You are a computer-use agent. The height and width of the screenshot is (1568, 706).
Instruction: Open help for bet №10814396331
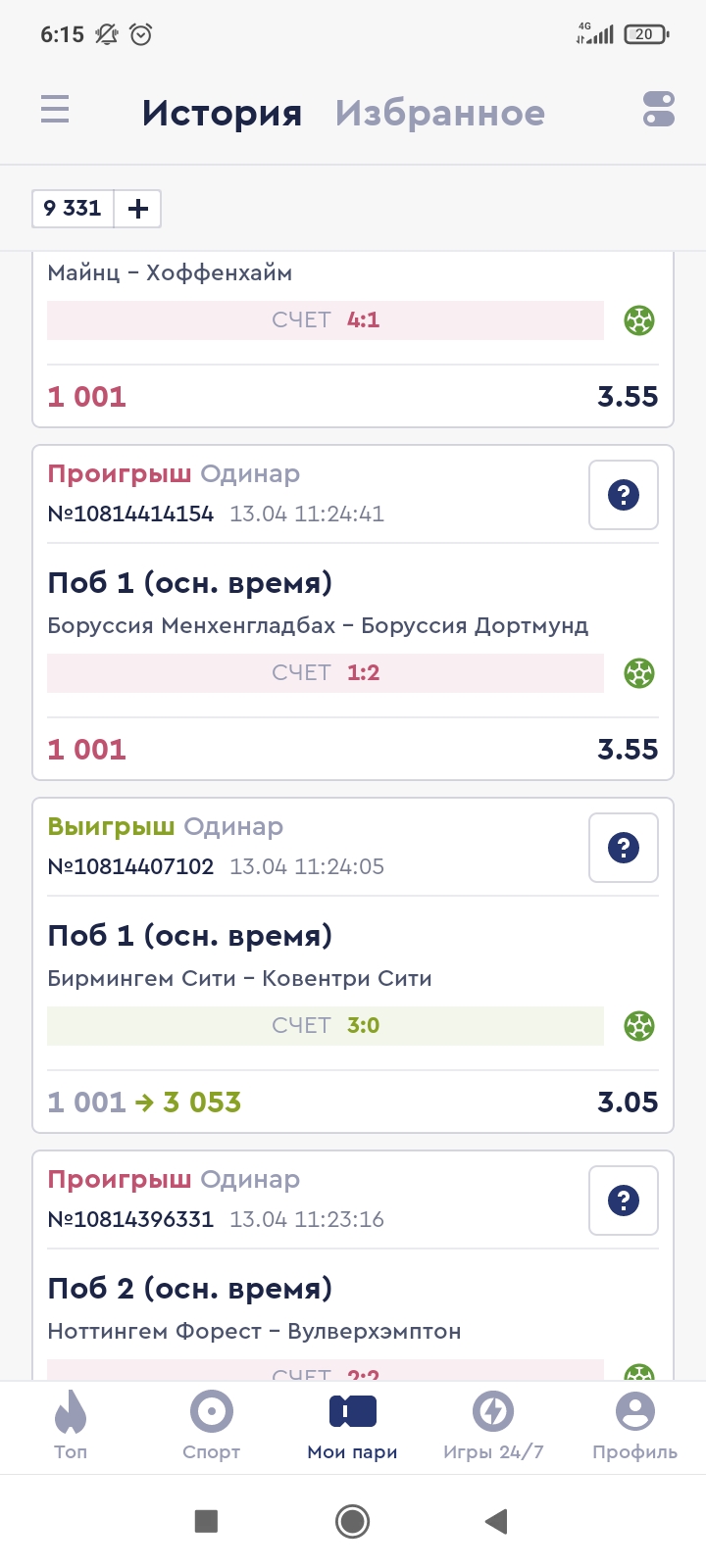tap(624, 1200)
